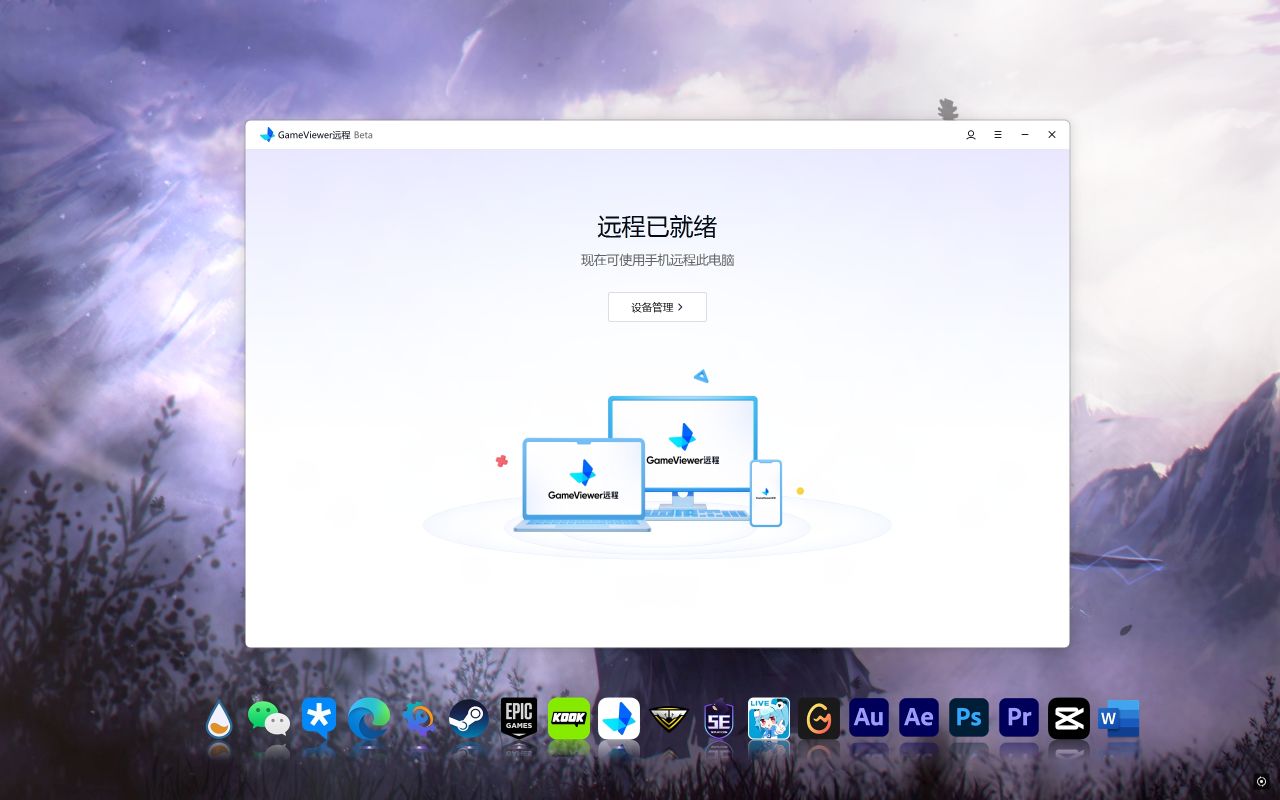The image size is (1280, 800).
Task: Click the 现在可使用手机远程此电脑 subtitle
Action: [658, 260]
